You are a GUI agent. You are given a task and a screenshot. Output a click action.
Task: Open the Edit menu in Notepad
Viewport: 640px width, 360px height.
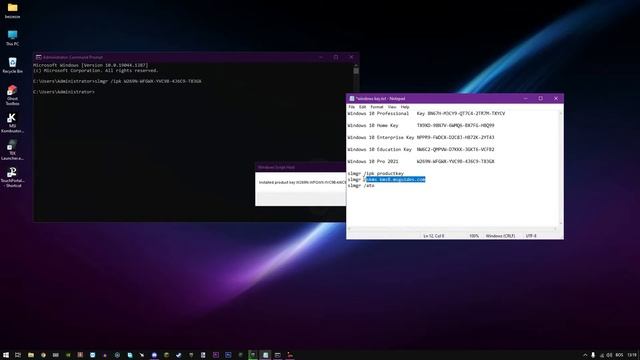362,107
